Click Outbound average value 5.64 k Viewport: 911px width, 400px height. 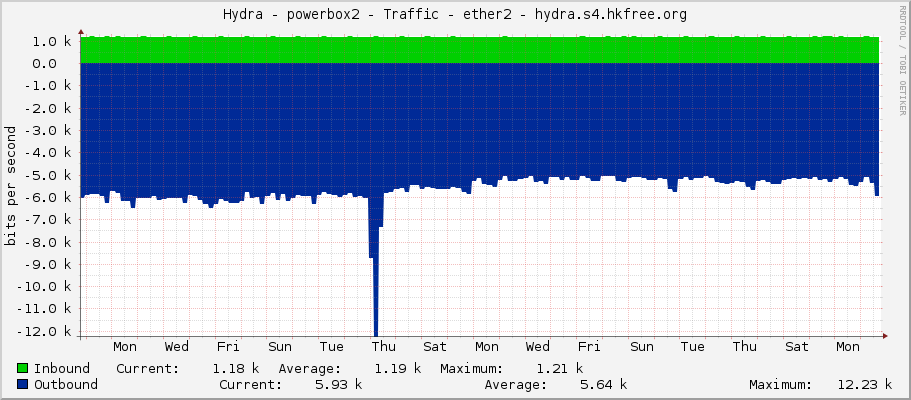tap(604, 384)
